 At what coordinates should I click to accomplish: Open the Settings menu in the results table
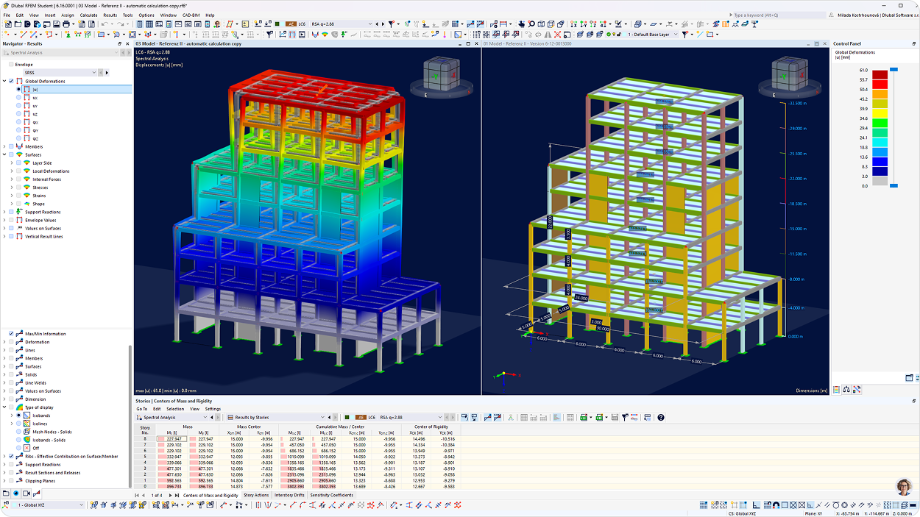tap(213, 409)
